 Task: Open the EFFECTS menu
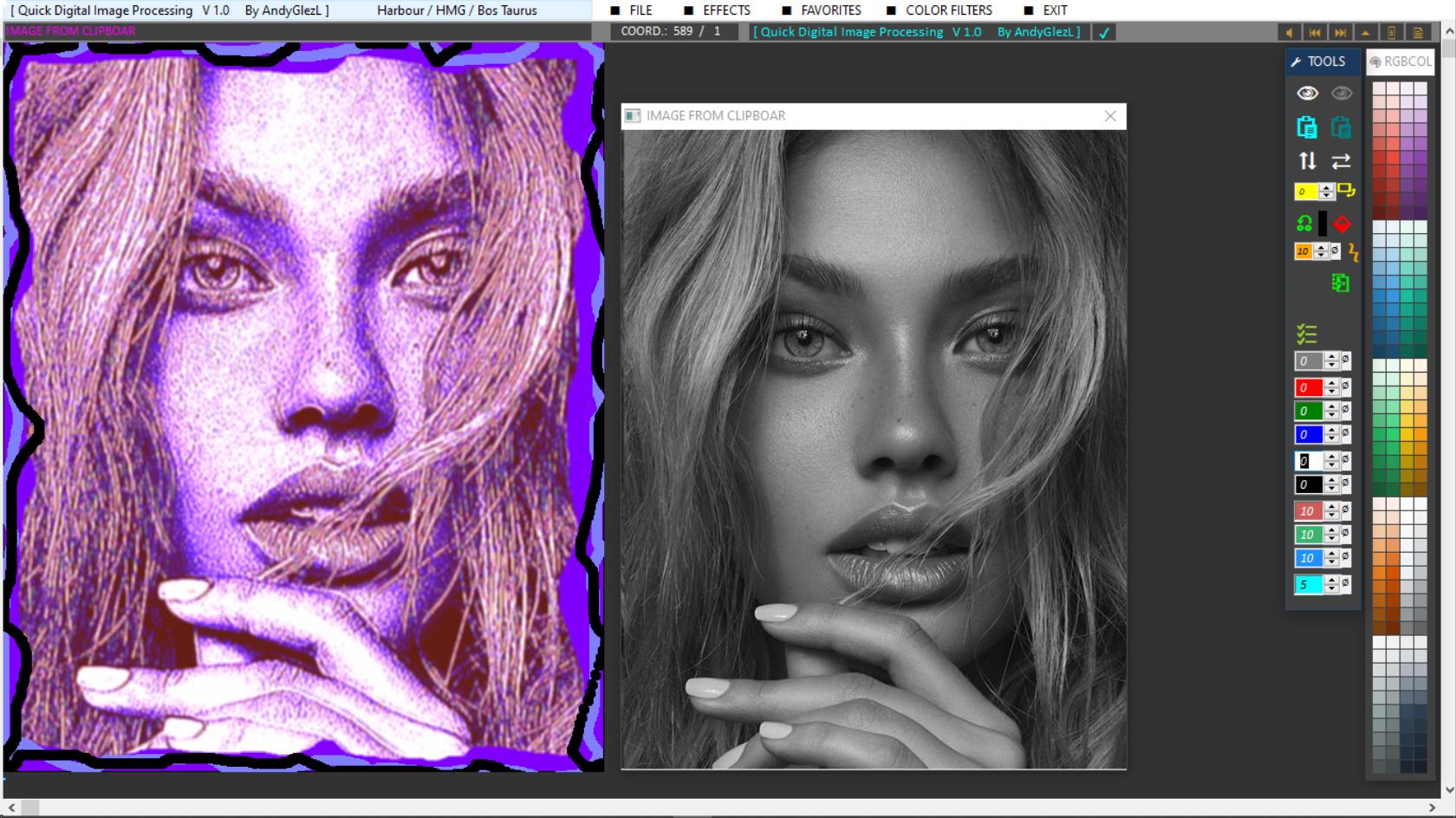(x=726, y=10)
